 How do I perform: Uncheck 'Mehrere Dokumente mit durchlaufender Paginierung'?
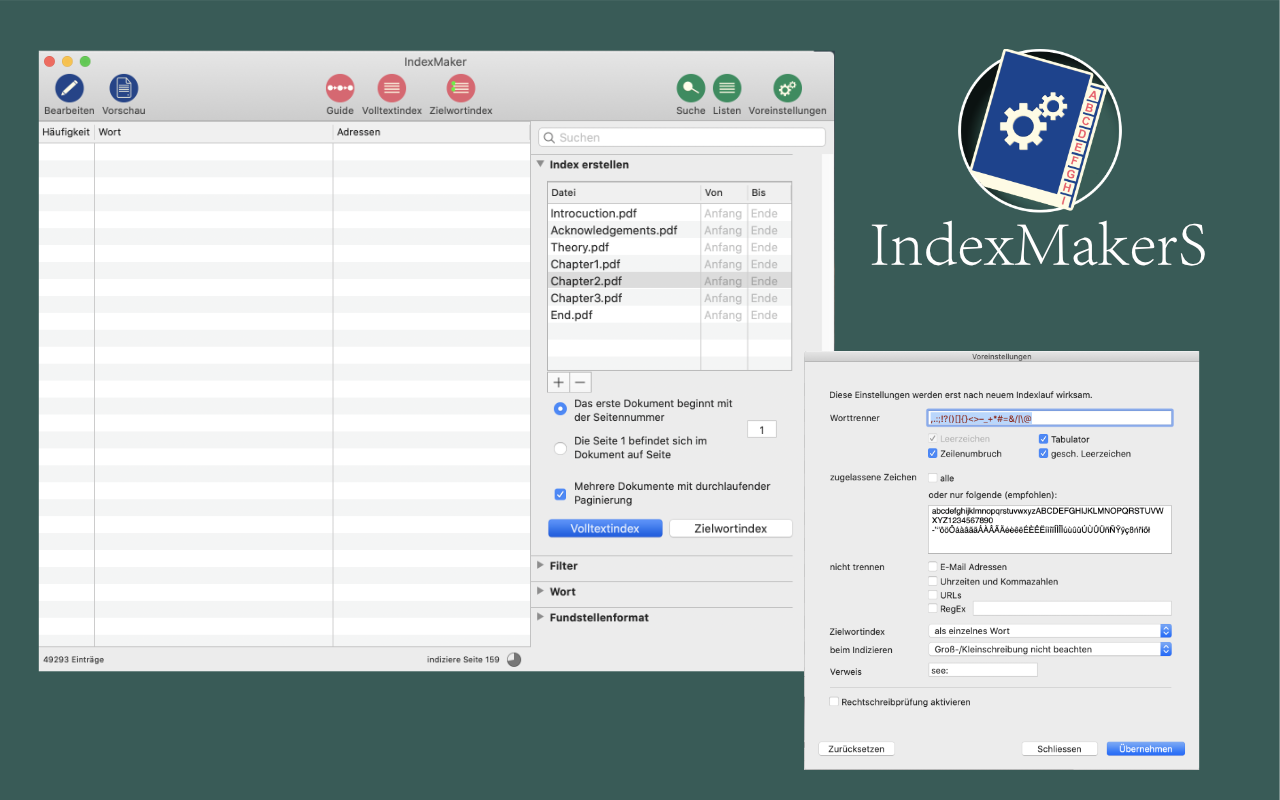coord(560,493)
